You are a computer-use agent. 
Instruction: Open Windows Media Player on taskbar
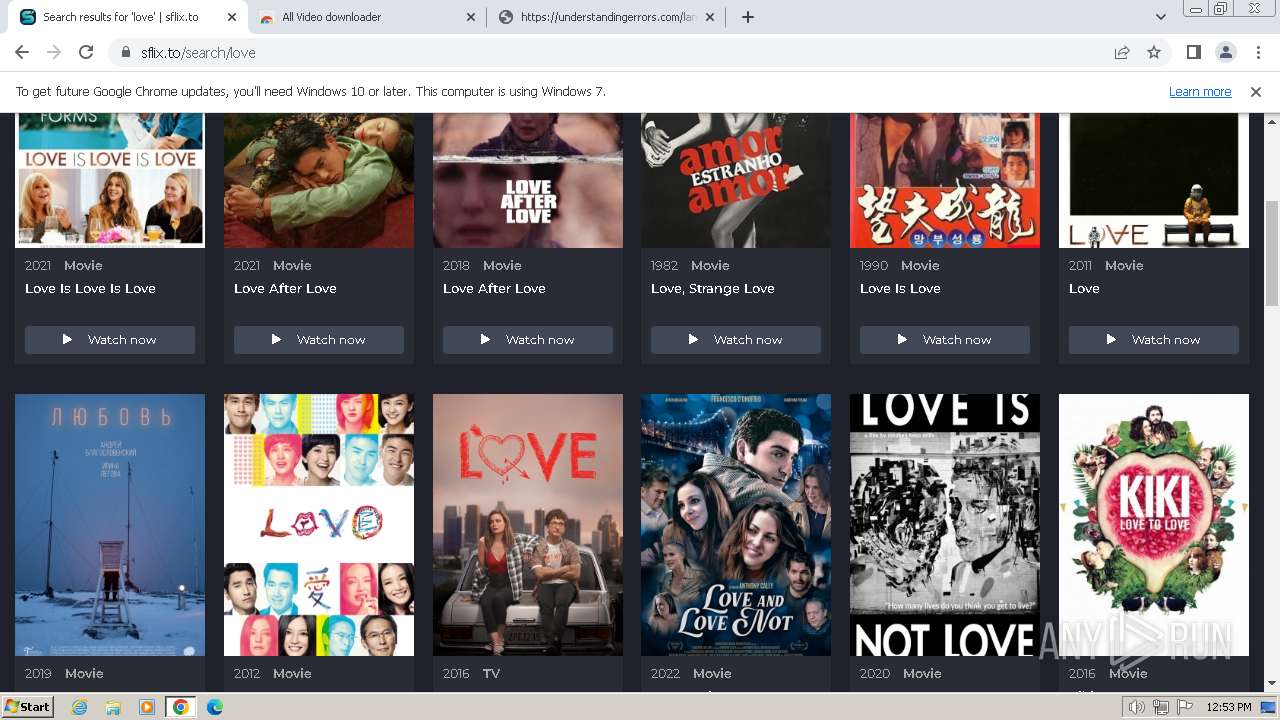pyautogui.click(x=147, y=707)
